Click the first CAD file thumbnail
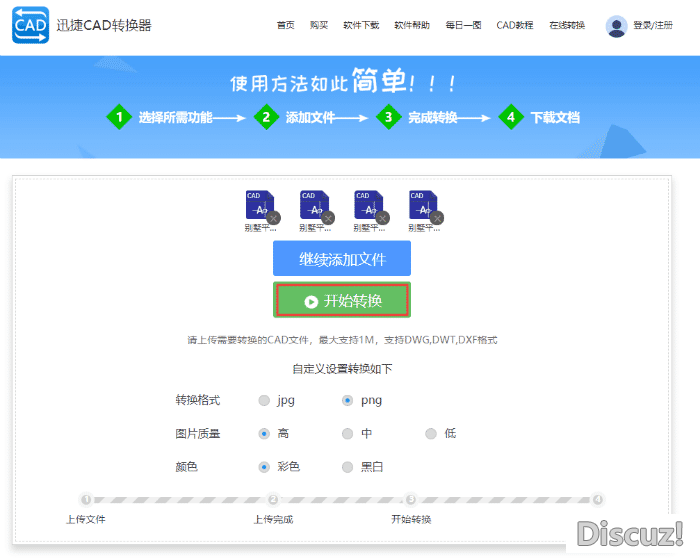The width and height of the screenshot is (700, 558). tap(259, 205)
